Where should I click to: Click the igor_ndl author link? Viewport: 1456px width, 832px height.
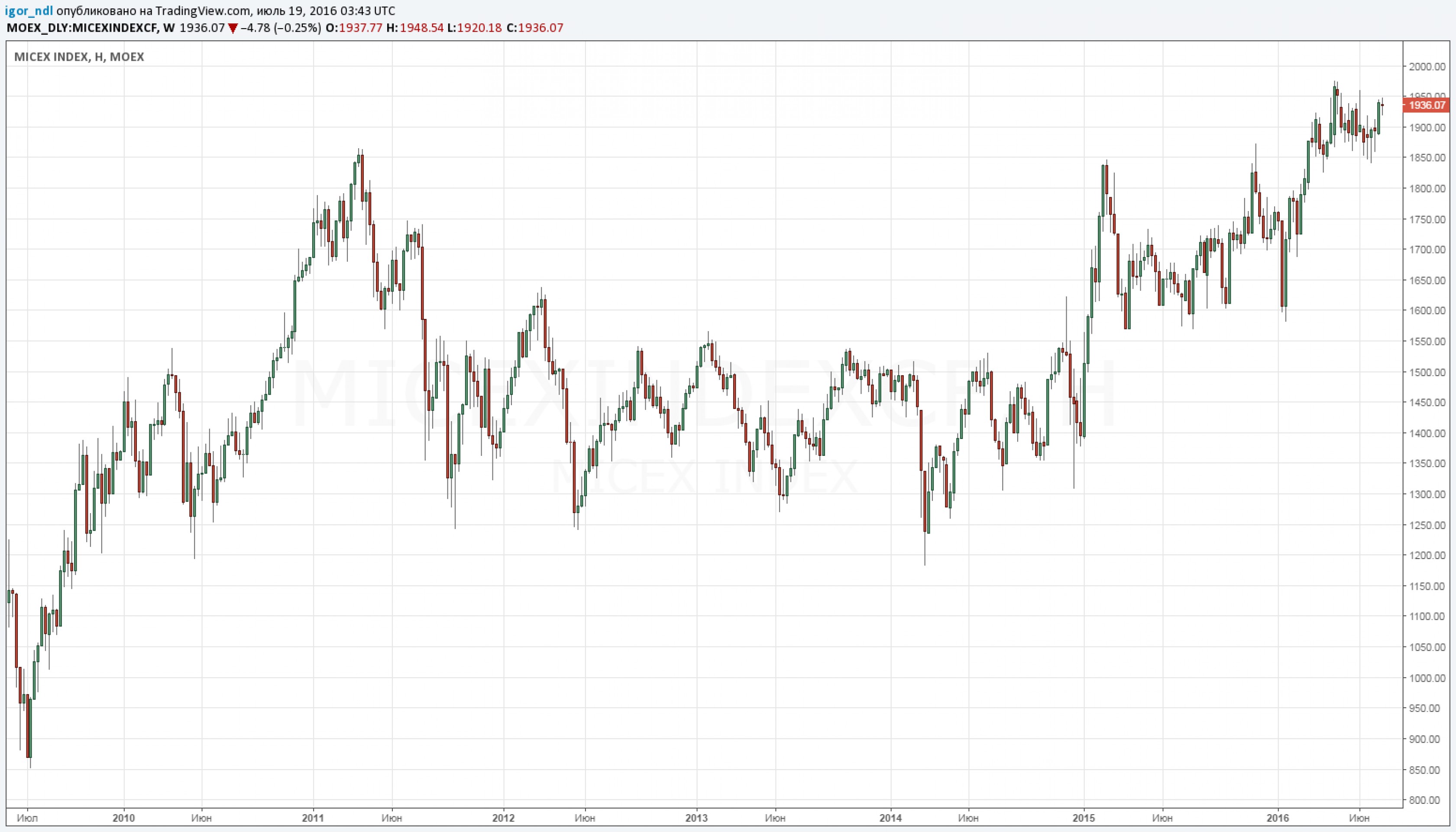coord(29,11)
